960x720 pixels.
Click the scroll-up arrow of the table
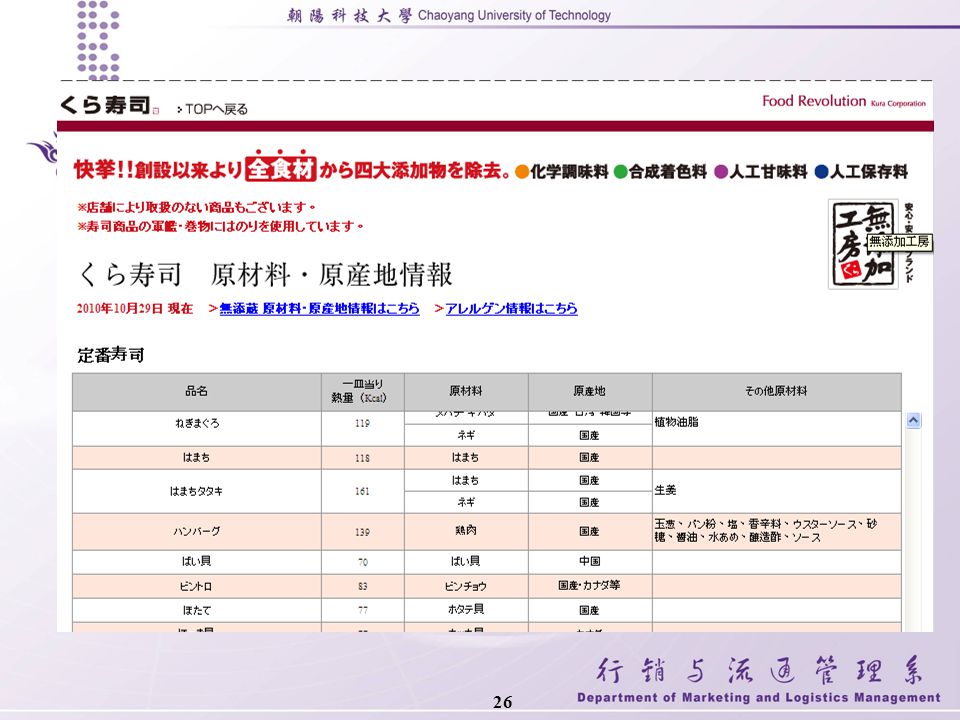(x=913, y=420)
